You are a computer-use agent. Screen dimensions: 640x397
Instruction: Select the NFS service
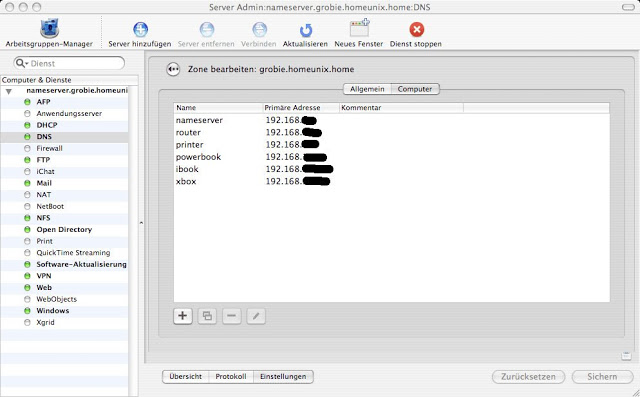64,218
